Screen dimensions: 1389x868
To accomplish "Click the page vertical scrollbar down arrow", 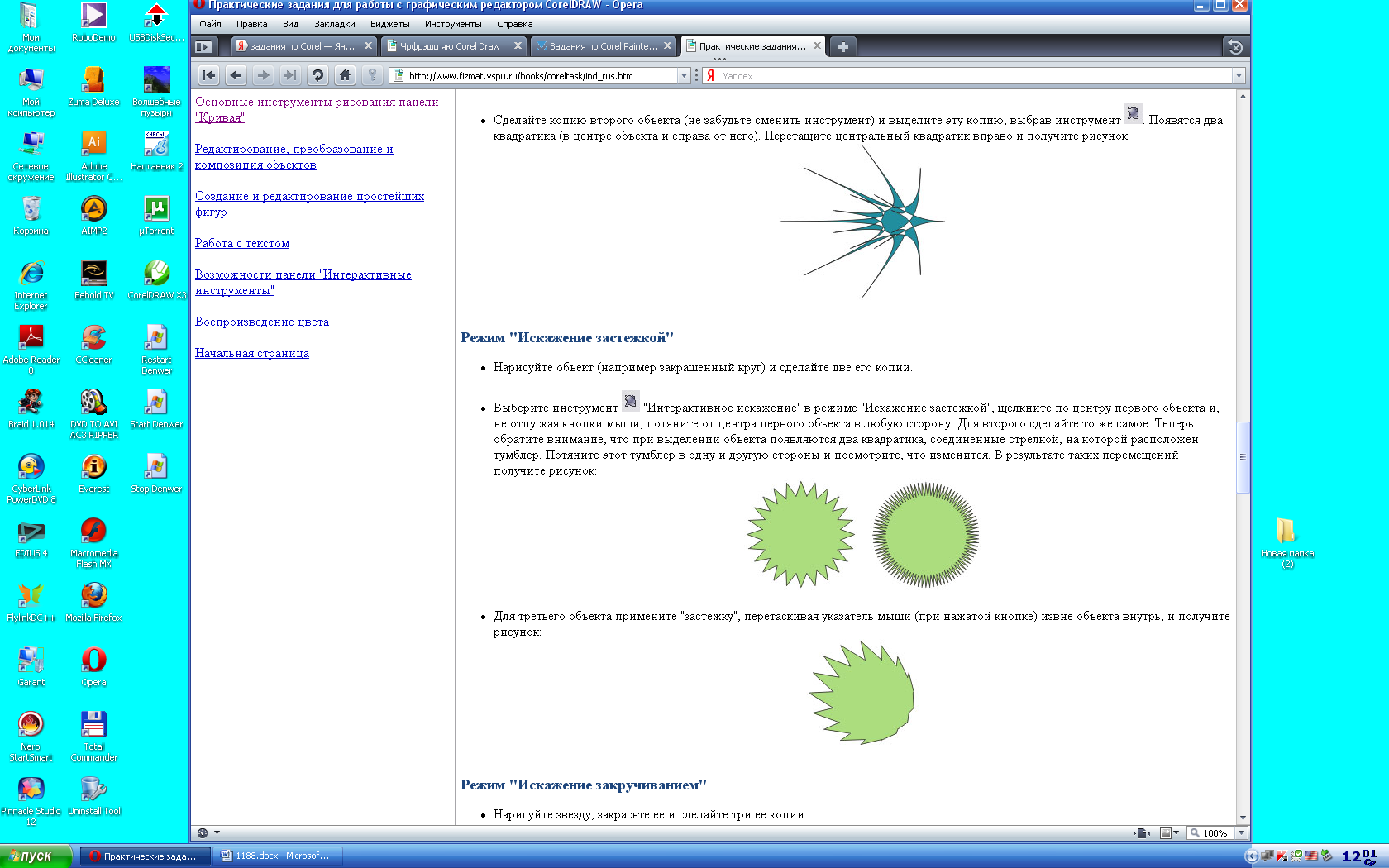I will (1243, 818).
